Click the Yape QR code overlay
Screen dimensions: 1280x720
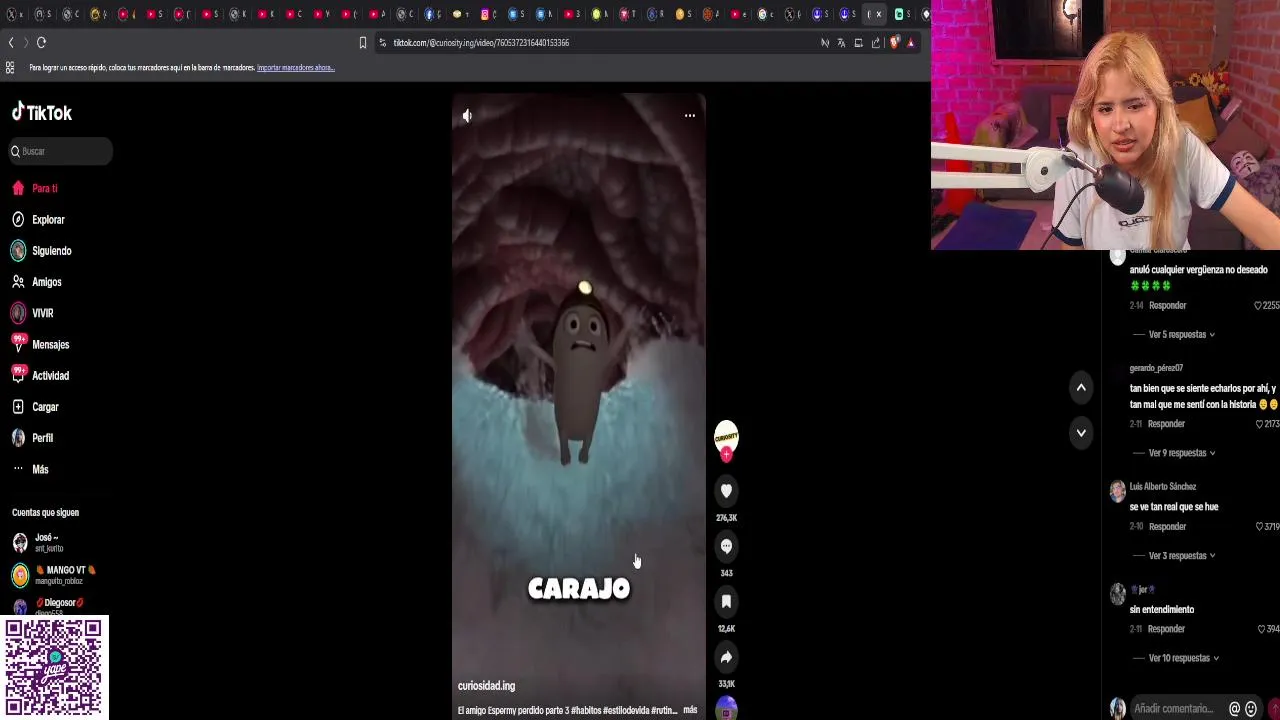point(54,668)
